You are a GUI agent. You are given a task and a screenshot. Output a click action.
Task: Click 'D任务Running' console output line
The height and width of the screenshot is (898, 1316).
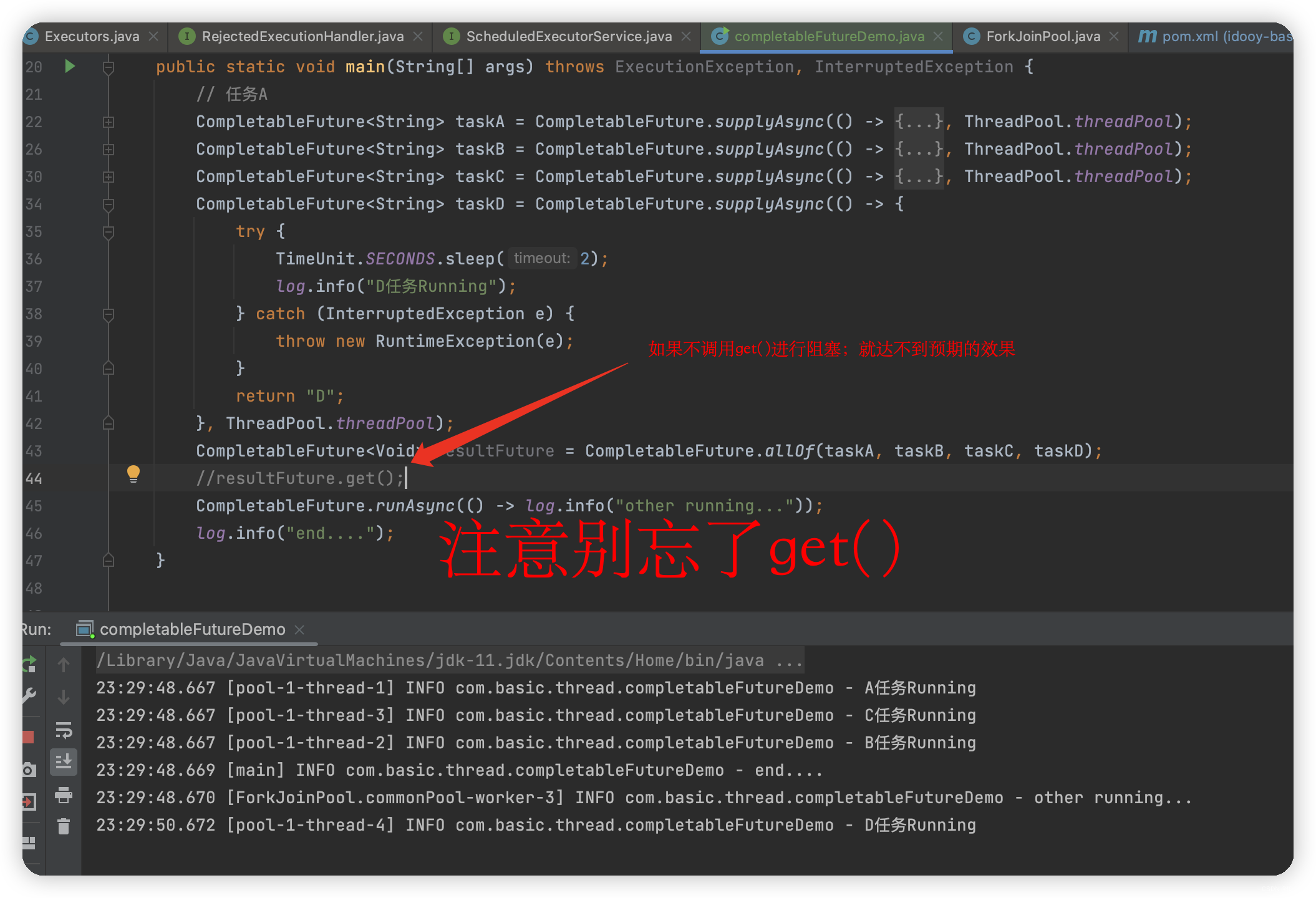pos(536,825)
